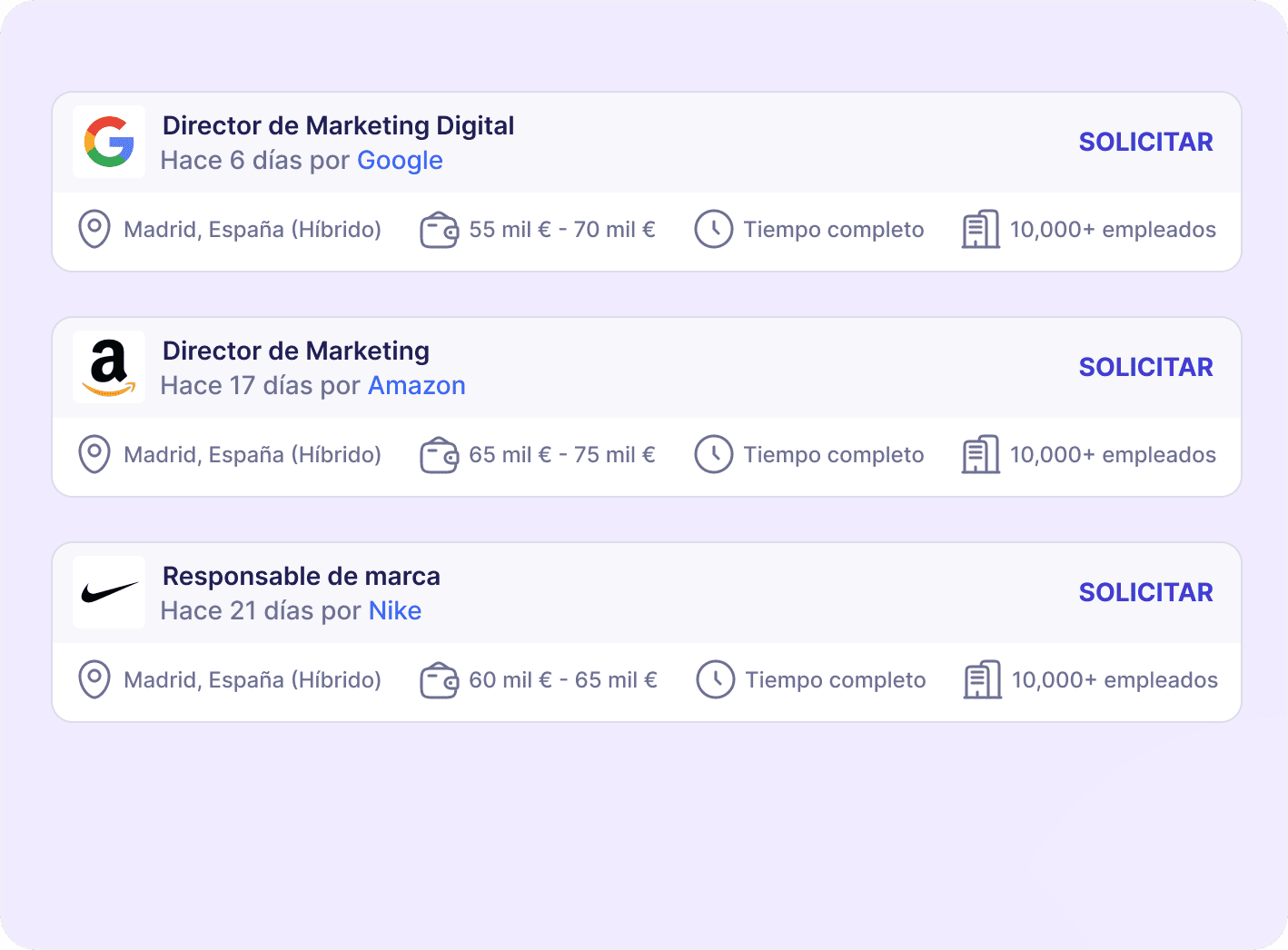1288x950 pixels.
Task: Click the clock icon on the Amazon listing
Action: [x=714, y=454]
